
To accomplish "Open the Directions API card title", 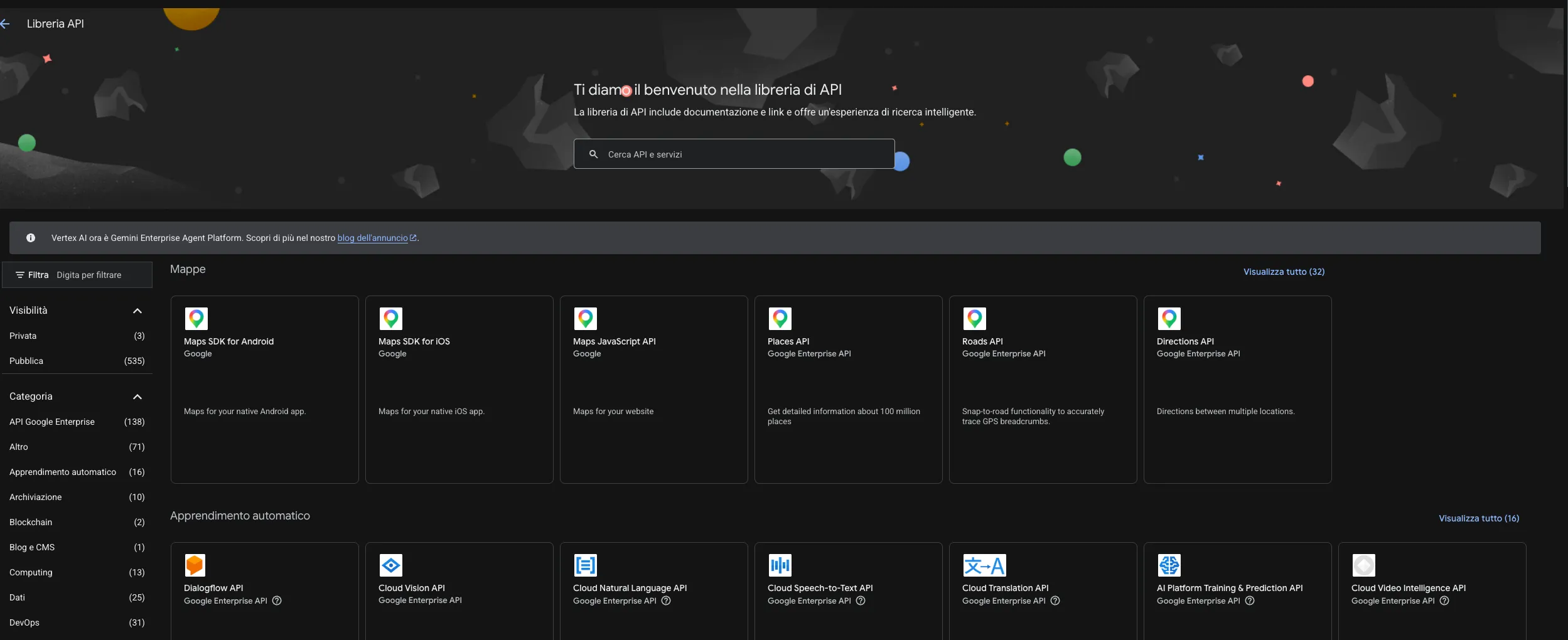I will coord(1185,341).
